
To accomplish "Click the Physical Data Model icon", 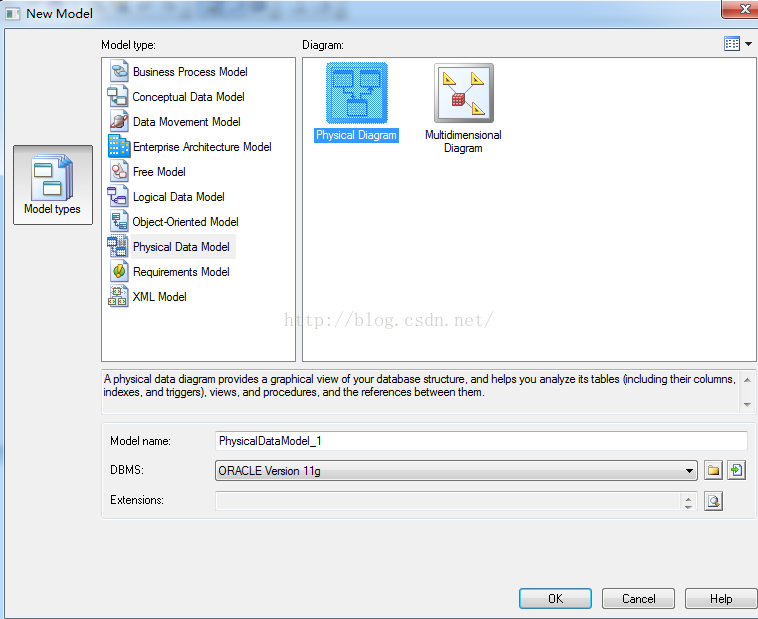I will [118, 247].
